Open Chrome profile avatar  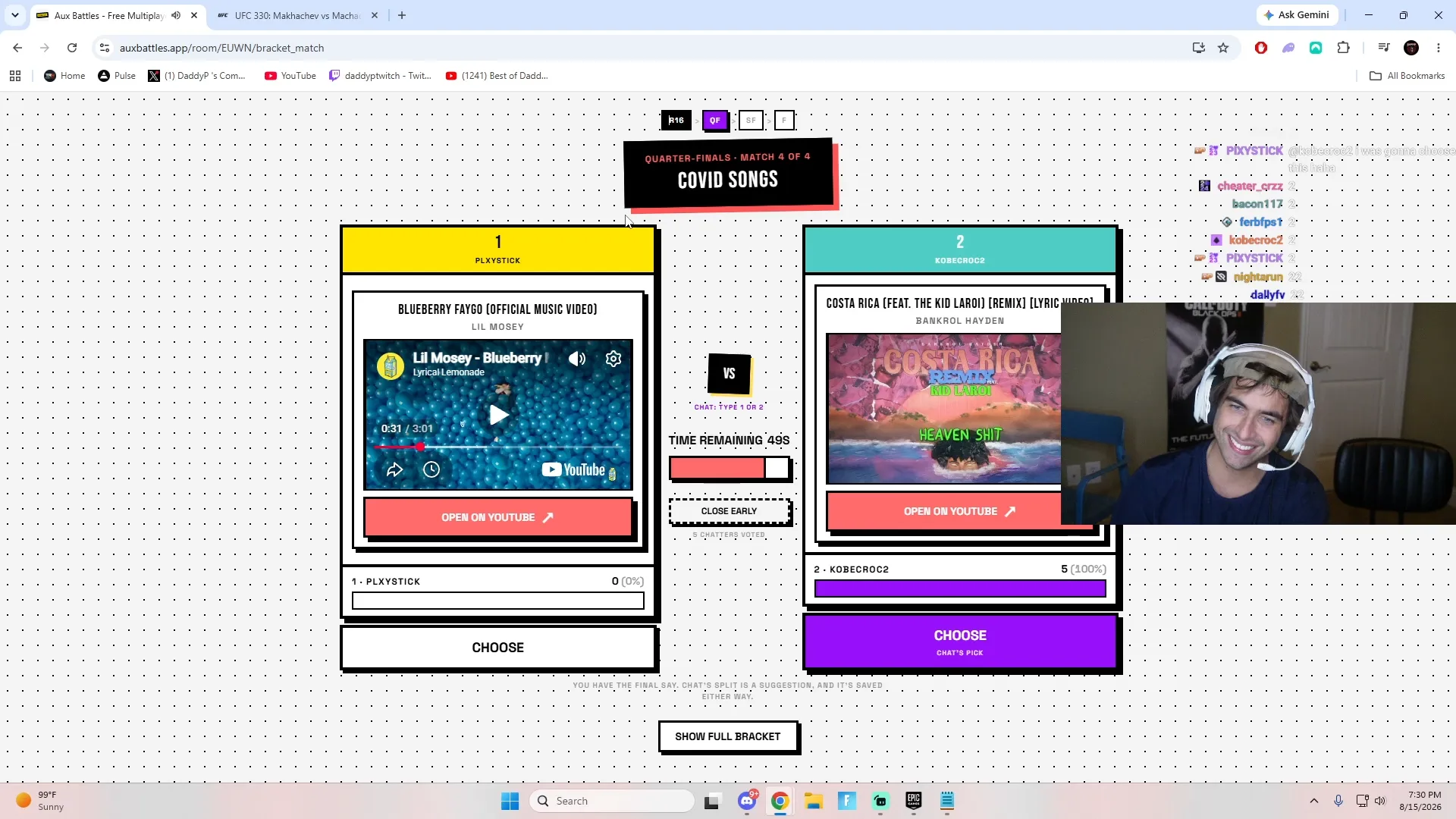click(x=1411, y=48)
